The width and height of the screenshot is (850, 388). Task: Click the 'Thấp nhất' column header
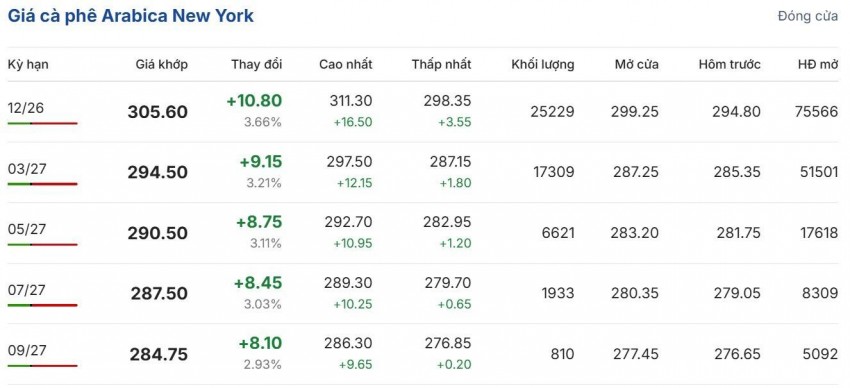point(441,64)
